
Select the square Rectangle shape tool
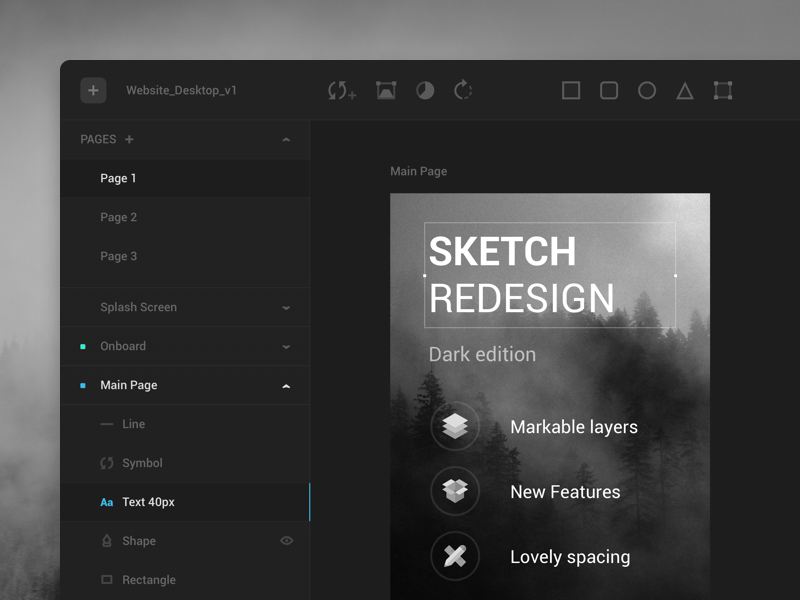click(571, 91)
